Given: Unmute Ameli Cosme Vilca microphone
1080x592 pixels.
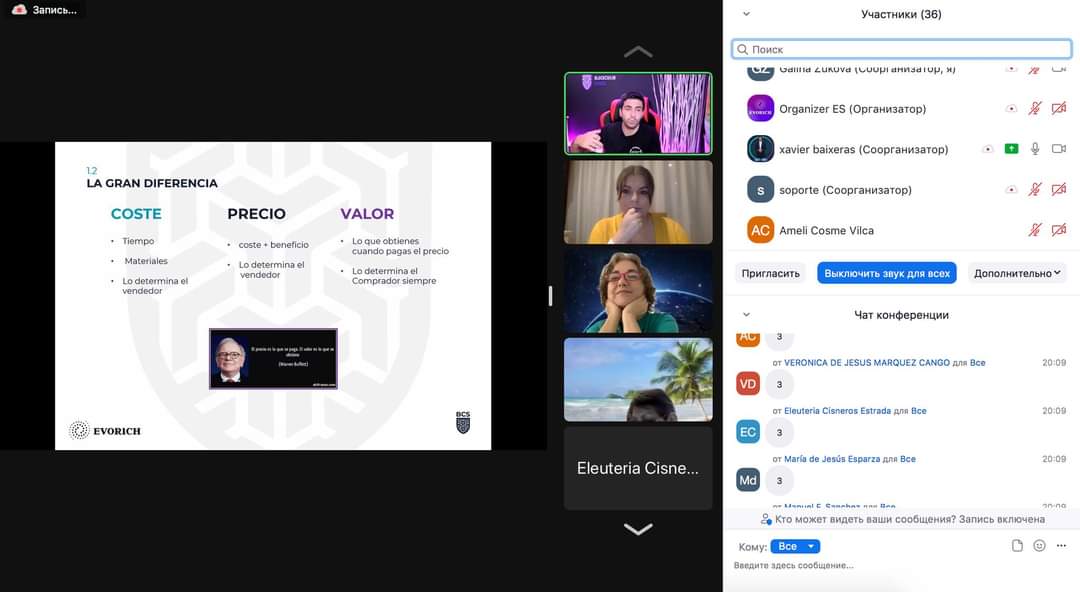Looking at the screenshot, I should coord(1035,229).
